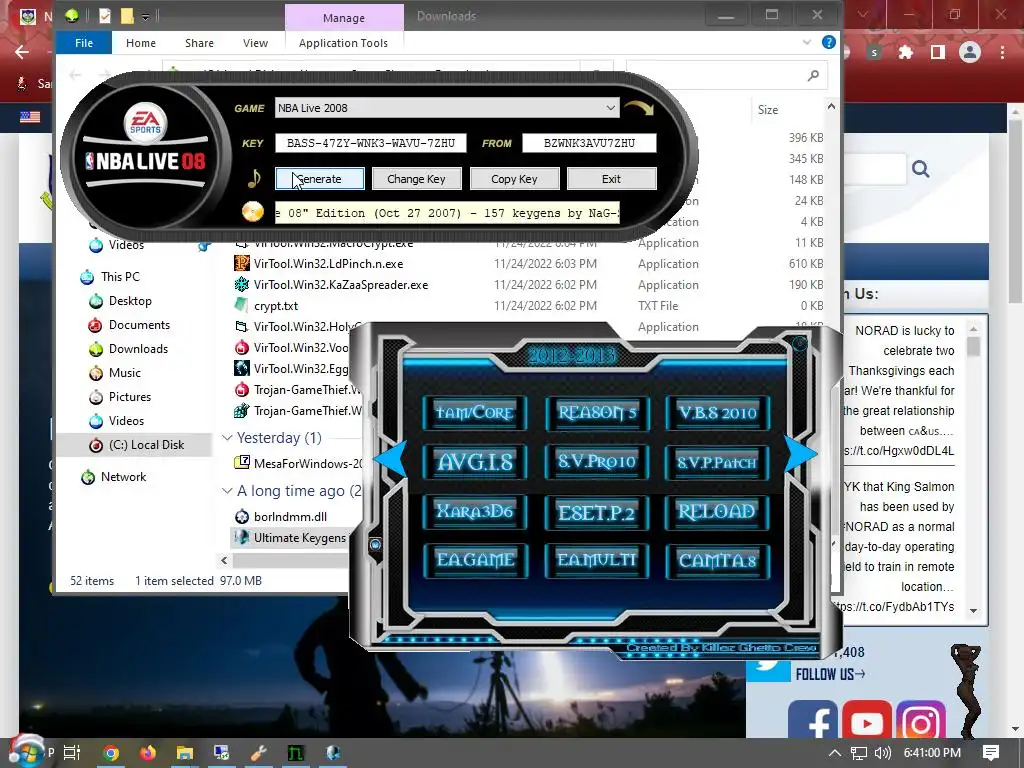Screen dimensions: 1024x768
Task: Select the Manage contextual tab
Action: click(x=344, y=18)
